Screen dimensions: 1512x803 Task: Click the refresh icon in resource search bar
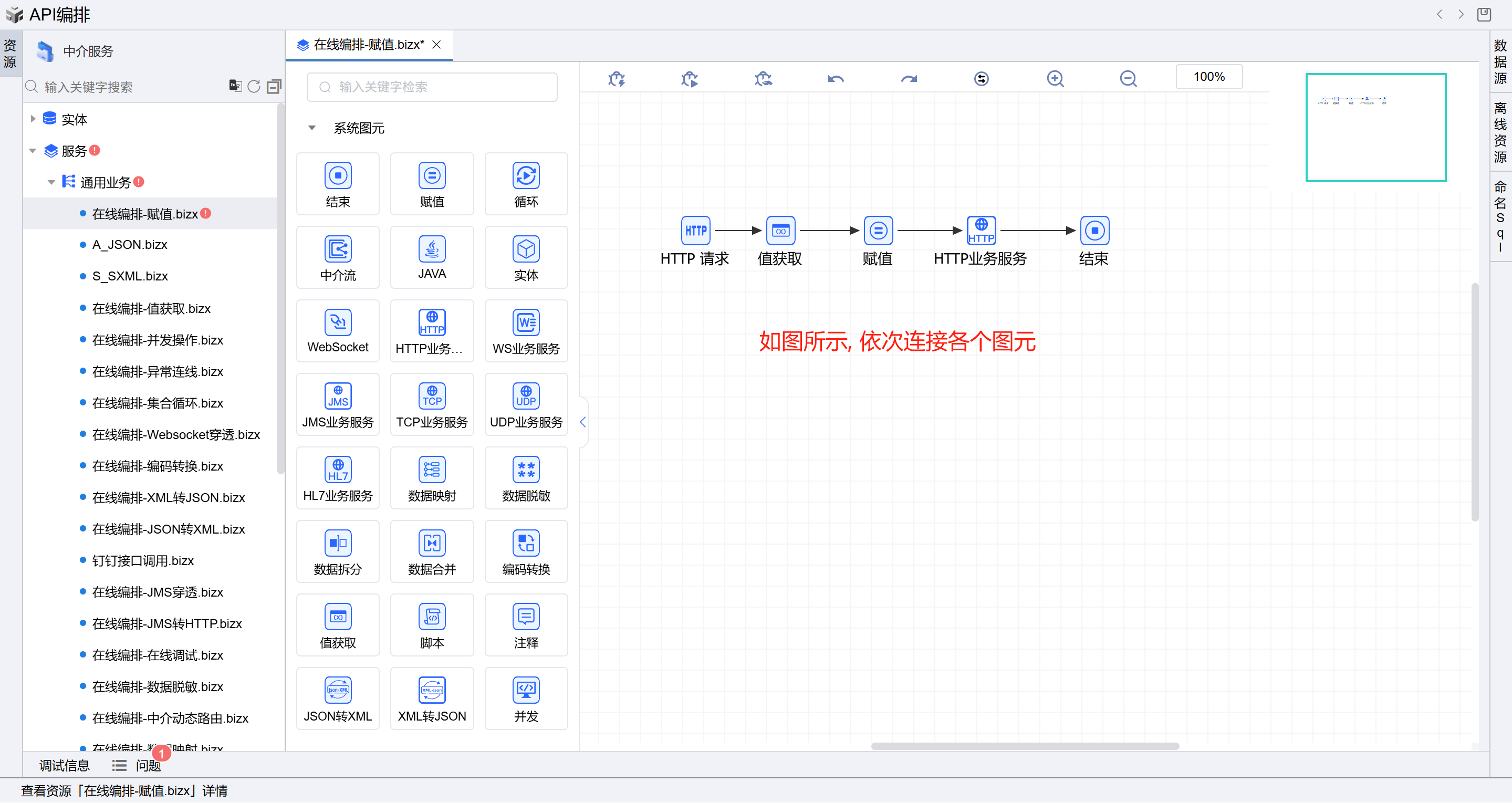[x=254, y=86]
